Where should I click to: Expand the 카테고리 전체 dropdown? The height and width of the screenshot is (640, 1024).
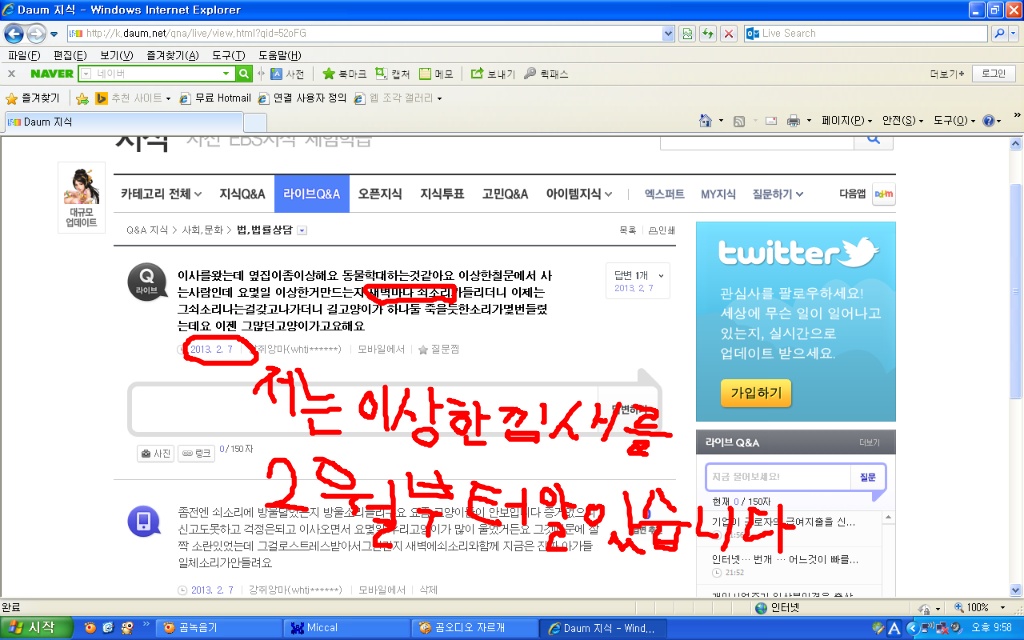[161, 194]
